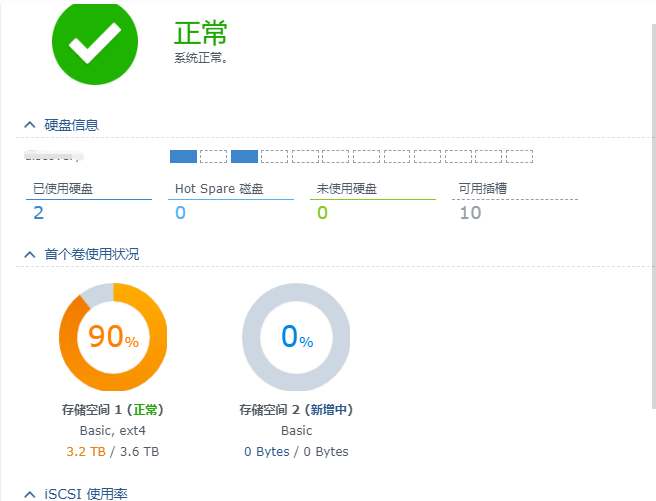
Task: Click the 可用插槽 value 10
Action: pos(470,213)
